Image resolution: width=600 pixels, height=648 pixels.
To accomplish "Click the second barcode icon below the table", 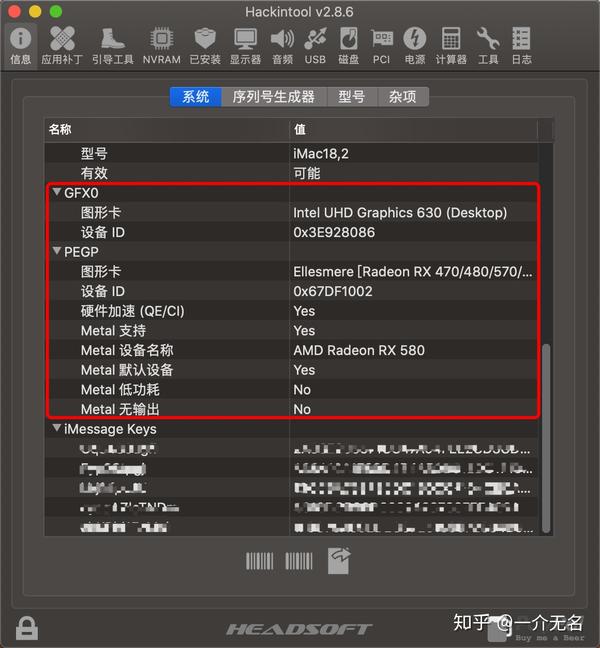I will [299, 561].
